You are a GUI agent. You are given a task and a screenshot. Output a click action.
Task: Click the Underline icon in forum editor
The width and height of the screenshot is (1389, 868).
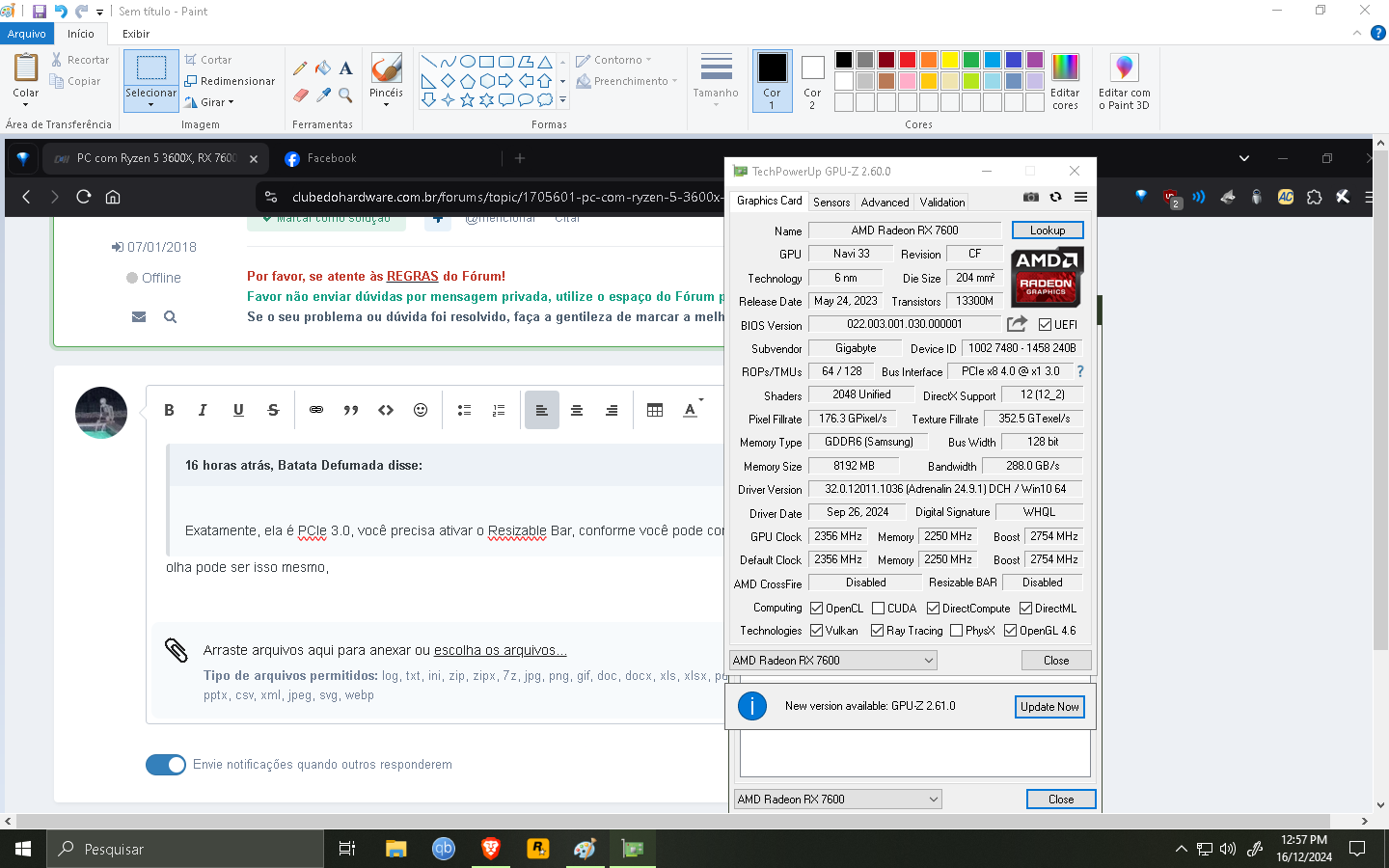[x=238, y=410]
